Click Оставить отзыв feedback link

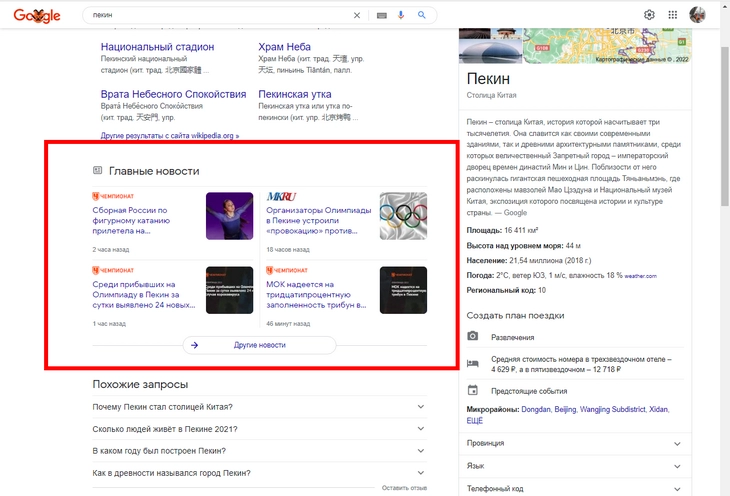pos(404,488)
